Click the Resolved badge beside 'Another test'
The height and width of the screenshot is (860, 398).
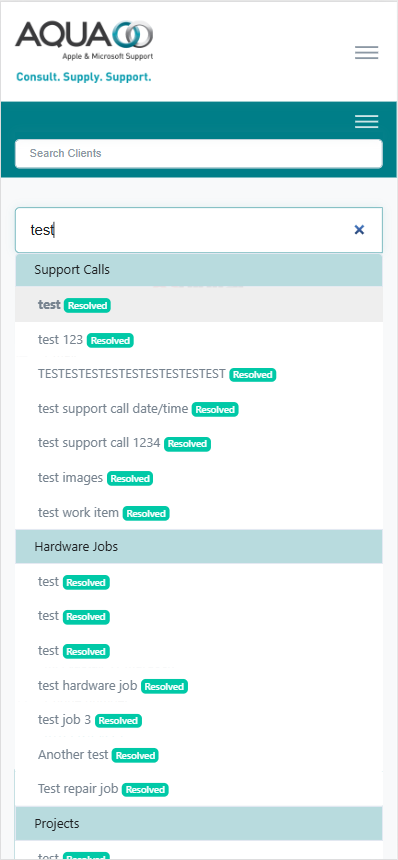click(135, 756)
